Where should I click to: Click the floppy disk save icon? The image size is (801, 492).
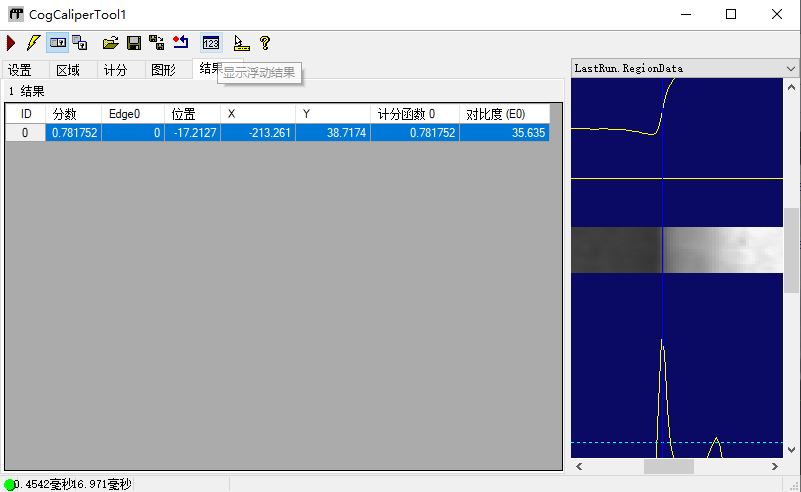click(x=133, y=43)
